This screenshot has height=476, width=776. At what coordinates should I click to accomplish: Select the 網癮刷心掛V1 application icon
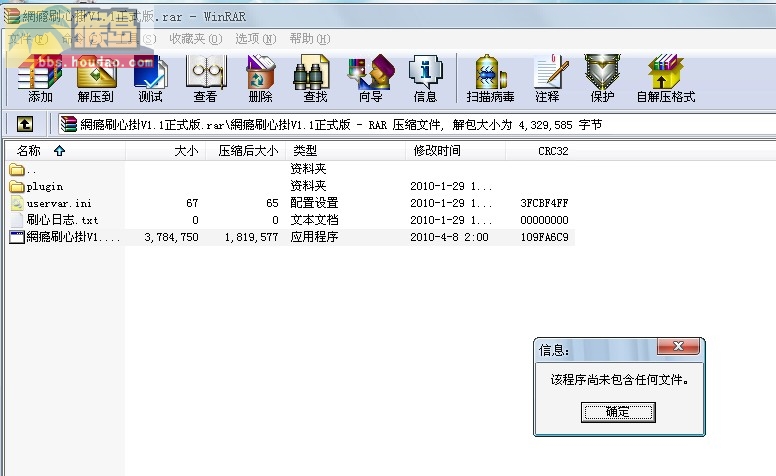coord(17,237)
